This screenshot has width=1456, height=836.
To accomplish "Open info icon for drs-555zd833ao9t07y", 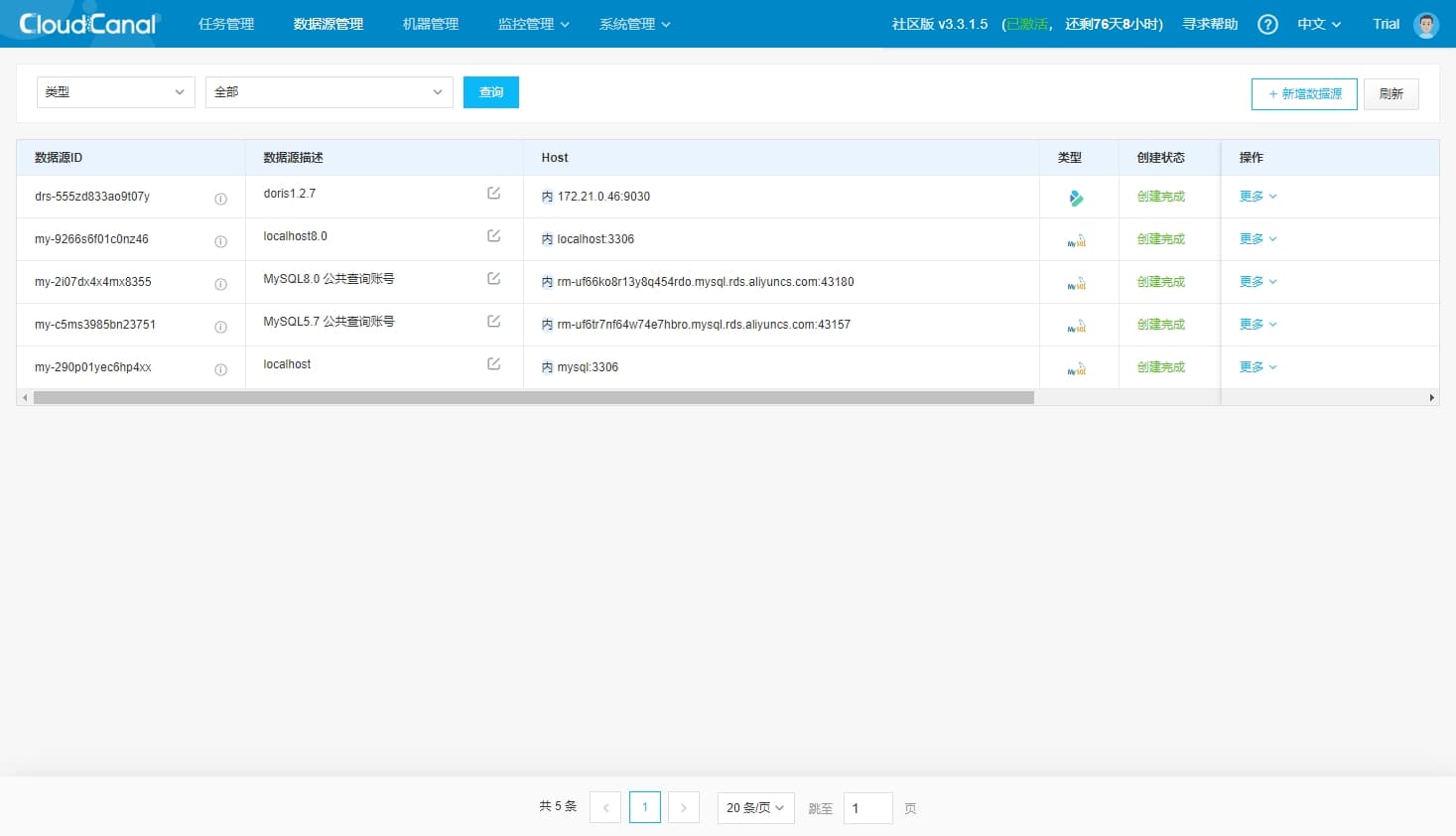I will point(221,199).
